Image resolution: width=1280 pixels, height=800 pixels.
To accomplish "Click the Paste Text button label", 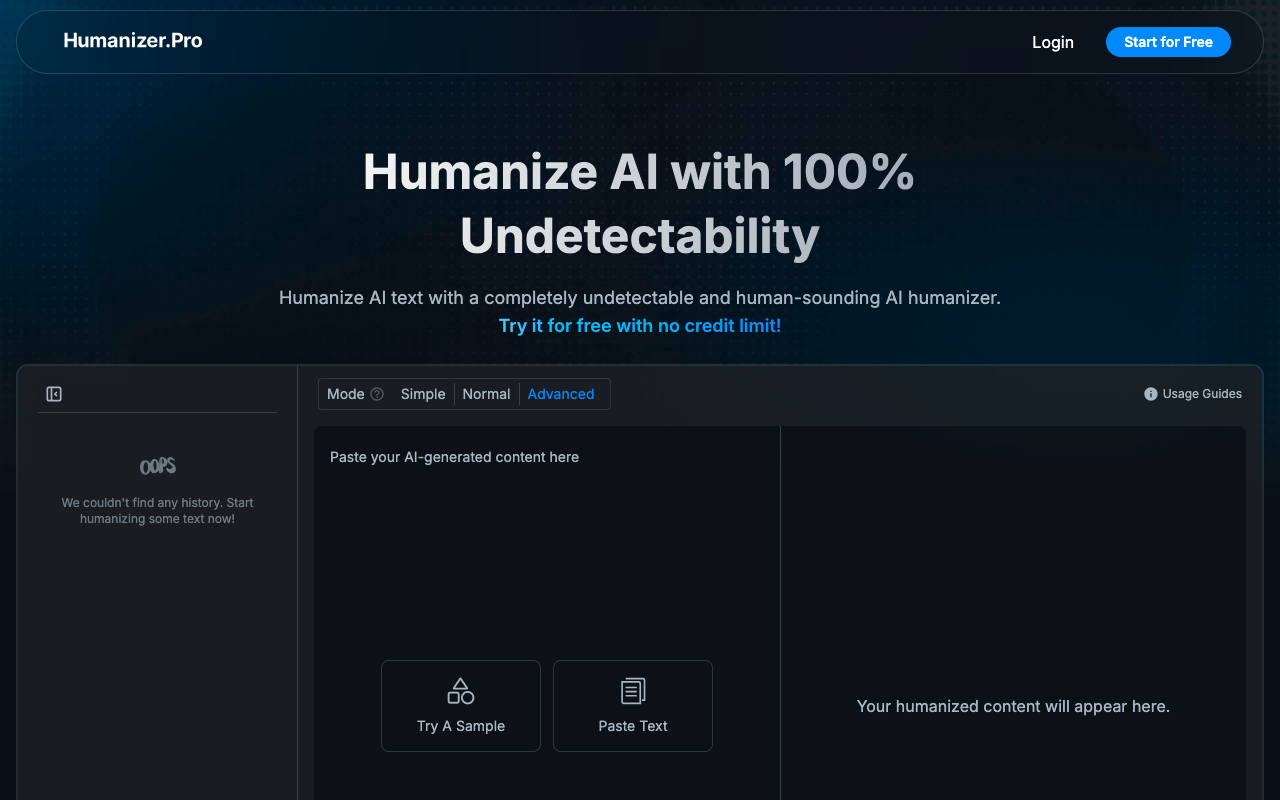I will [632, 726].
